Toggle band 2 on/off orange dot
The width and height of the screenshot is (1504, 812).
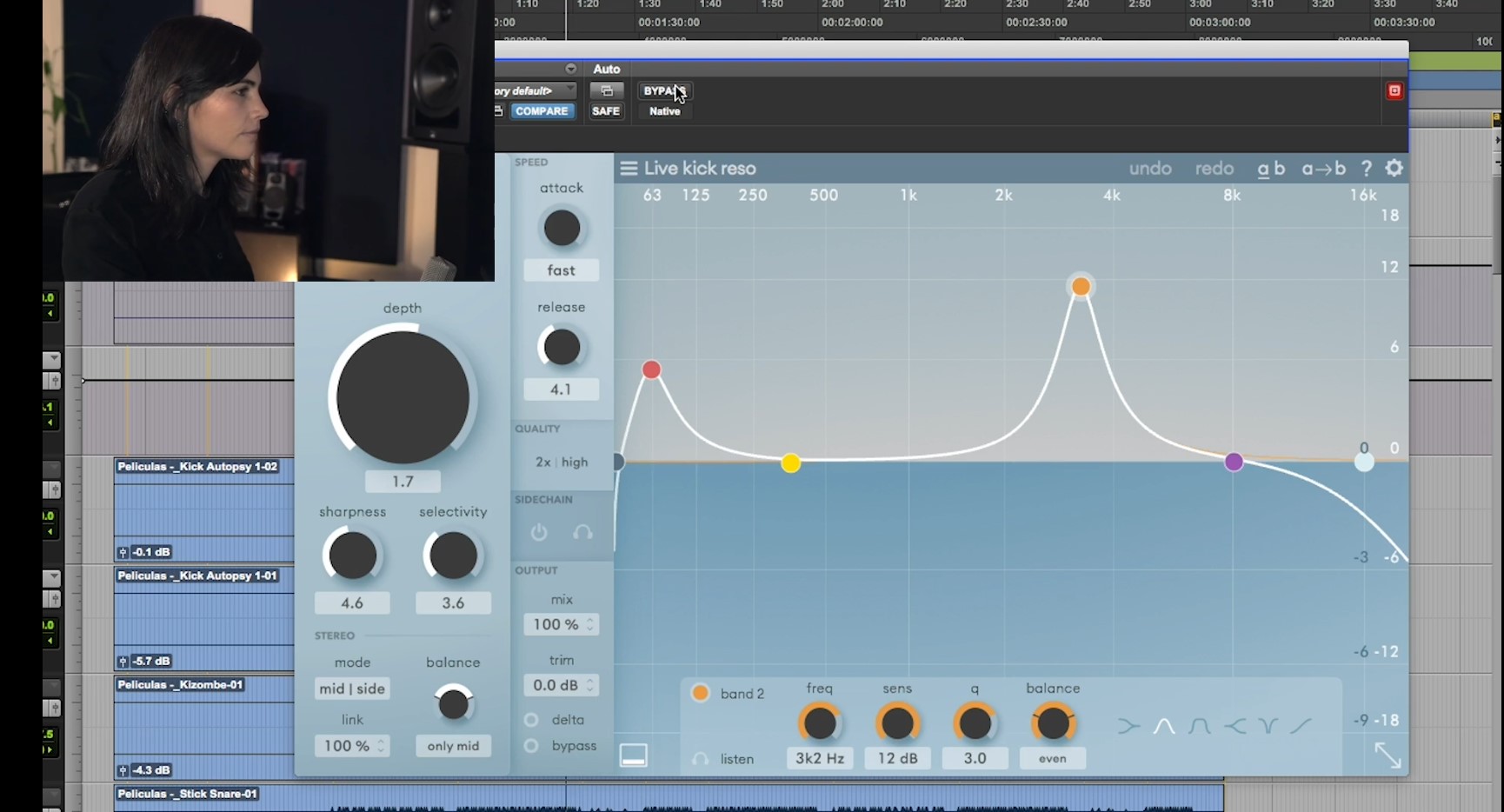point(700,693)
